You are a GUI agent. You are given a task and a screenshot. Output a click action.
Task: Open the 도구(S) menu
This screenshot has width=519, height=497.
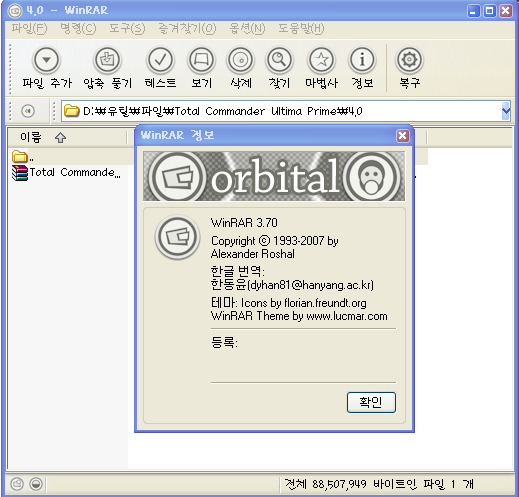pyautogui.click(x=127, y=29)
